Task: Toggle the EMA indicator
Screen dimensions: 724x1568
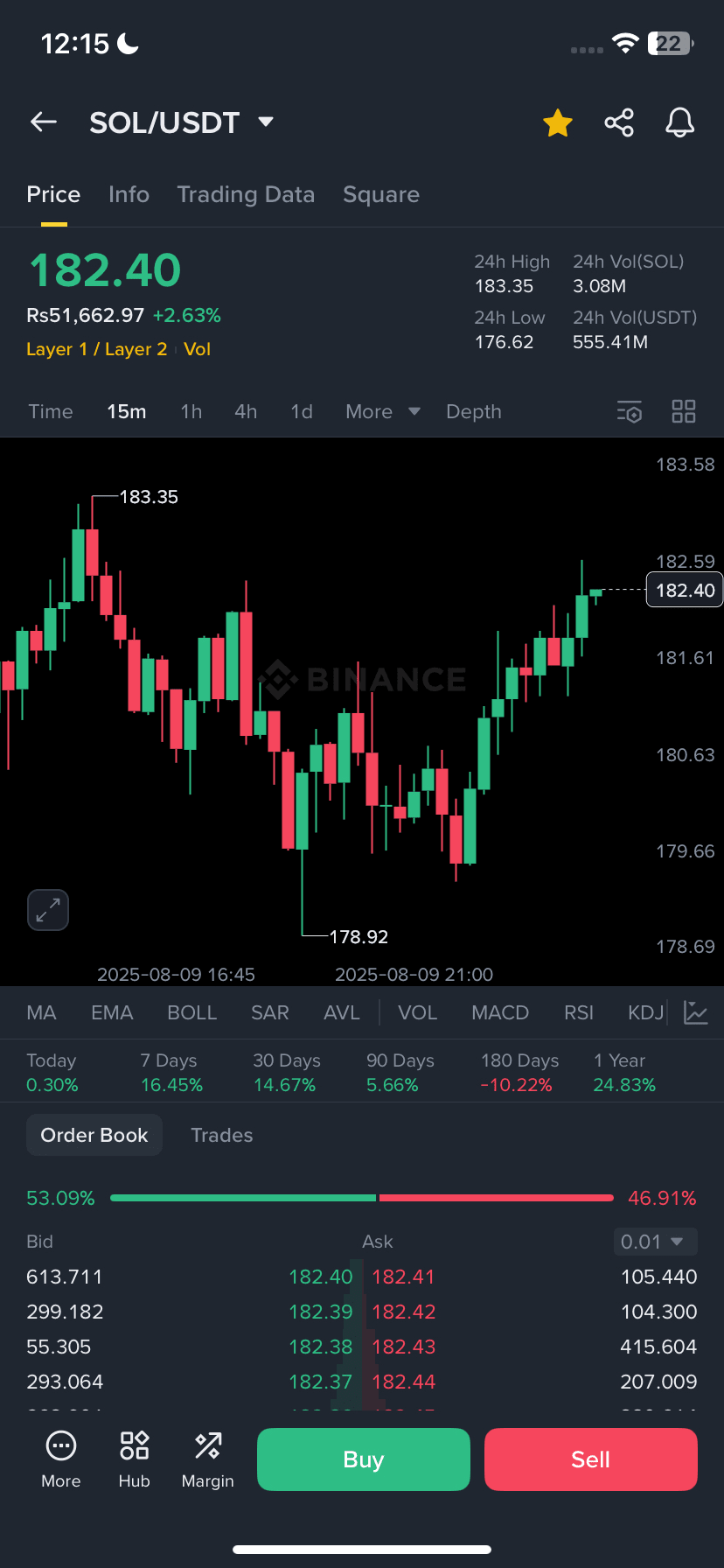Action: tap(112, 1012)
